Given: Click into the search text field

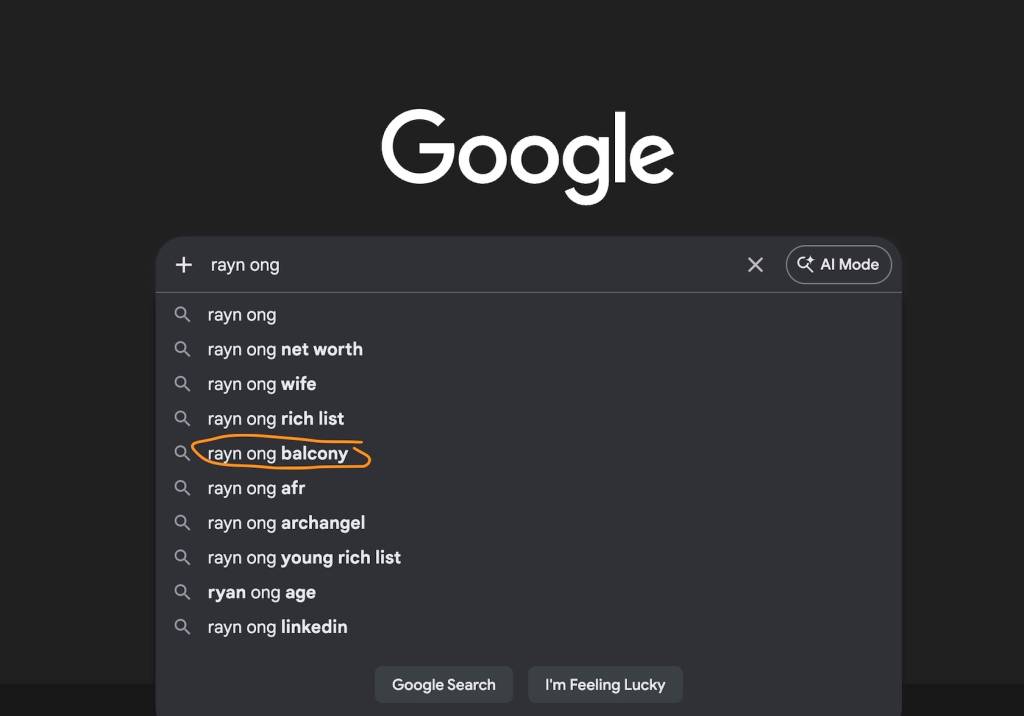Looking at the screenshot, I should (x=470, y=265).
